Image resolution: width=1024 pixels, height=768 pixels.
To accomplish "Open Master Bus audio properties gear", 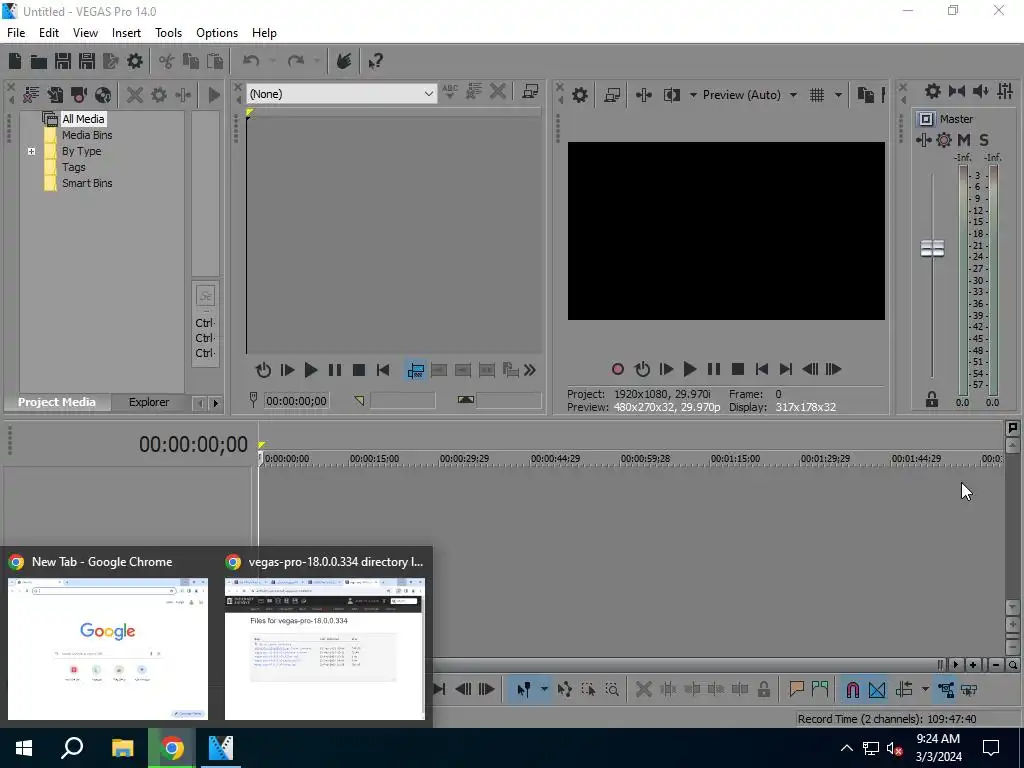I will click(x=933, y=91).
